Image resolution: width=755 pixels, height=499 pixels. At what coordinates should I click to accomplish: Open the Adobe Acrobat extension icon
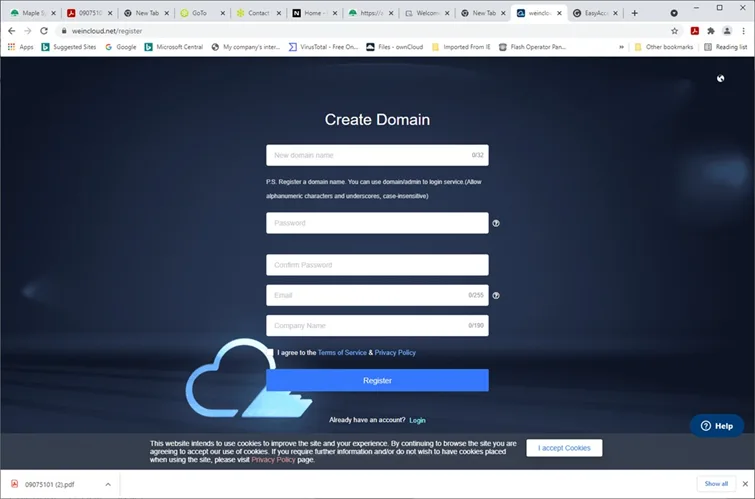[x=694, y=31]
